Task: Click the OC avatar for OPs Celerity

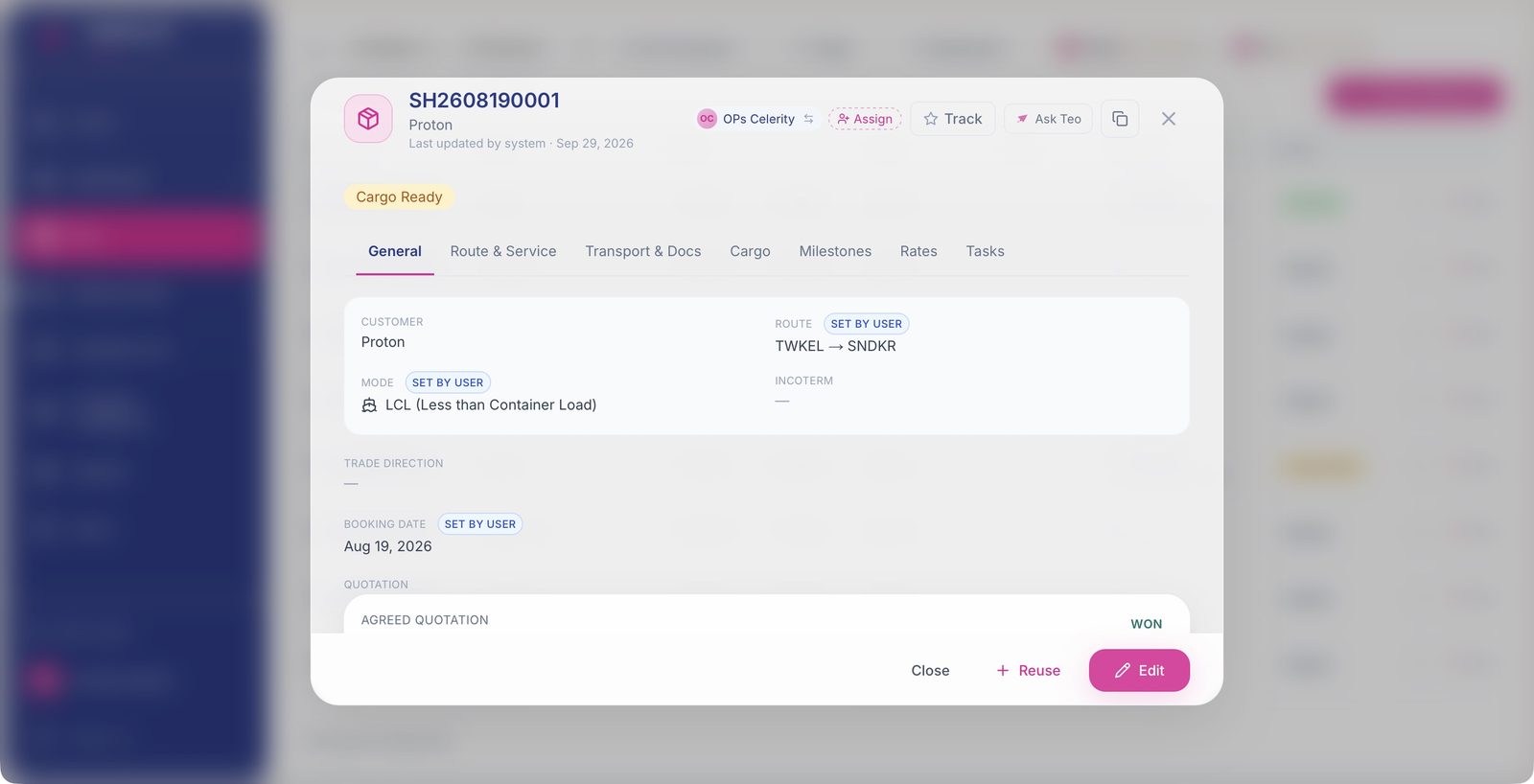Action: (x=707, y=119)
